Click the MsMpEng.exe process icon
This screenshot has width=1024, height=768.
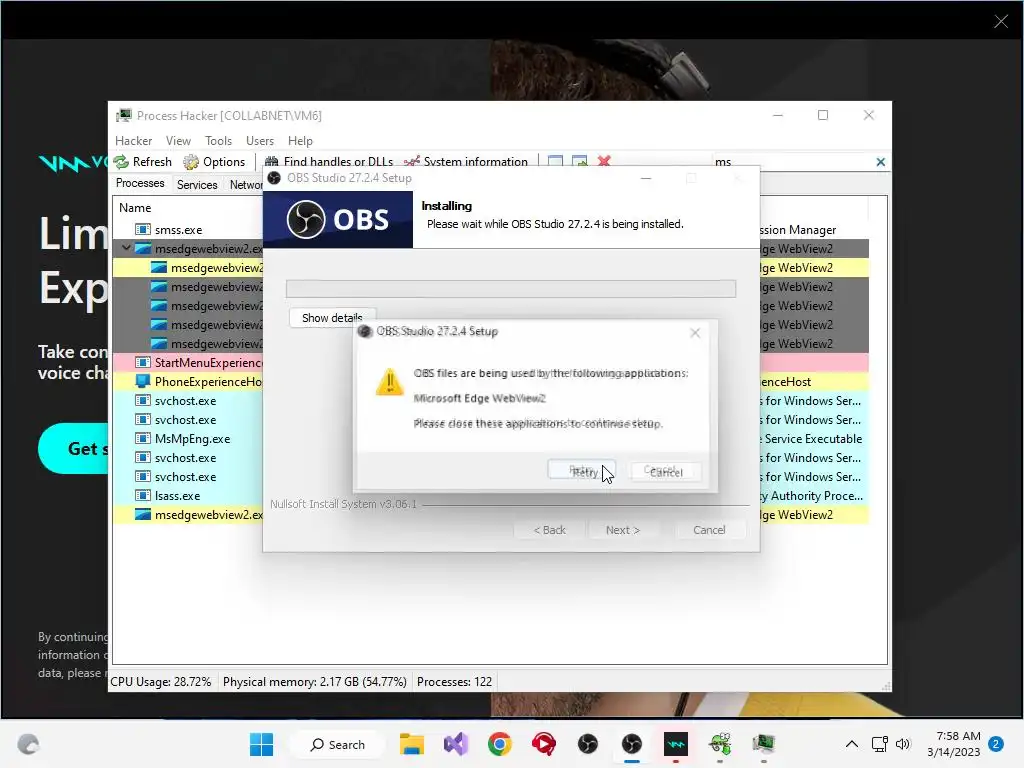click(x=142, y=438)
